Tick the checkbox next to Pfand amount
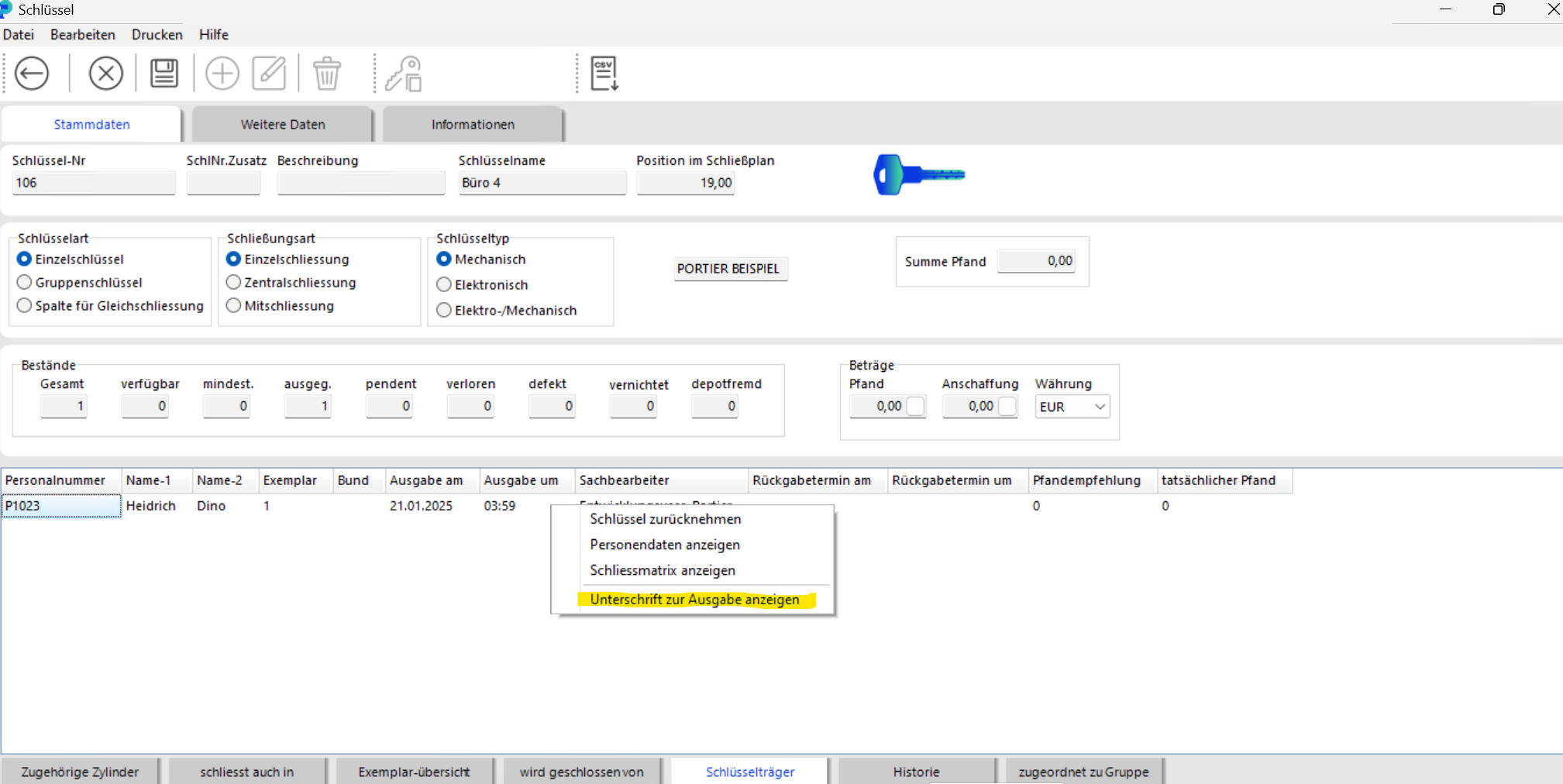This screenshot has height=784, width=1563. [x=915, y=406]
